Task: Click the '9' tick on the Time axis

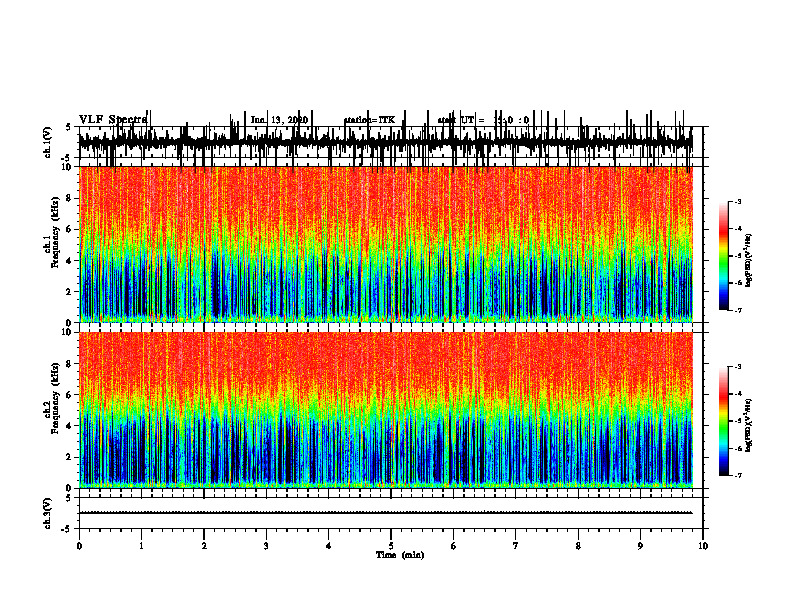Action: pyautogui.click(x=640, y=546)
